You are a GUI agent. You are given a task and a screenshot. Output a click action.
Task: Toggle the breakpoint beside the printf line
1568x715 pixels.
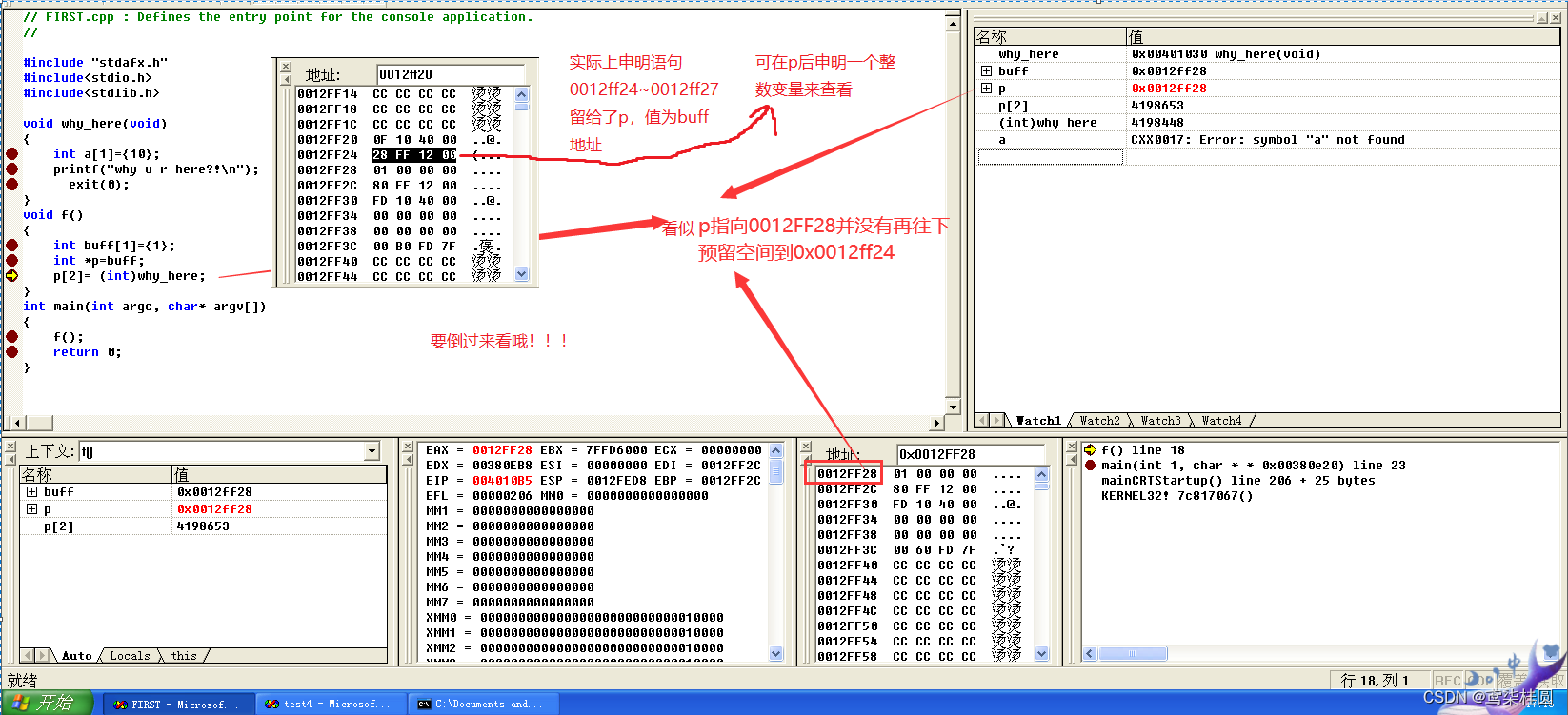(11, 169)
